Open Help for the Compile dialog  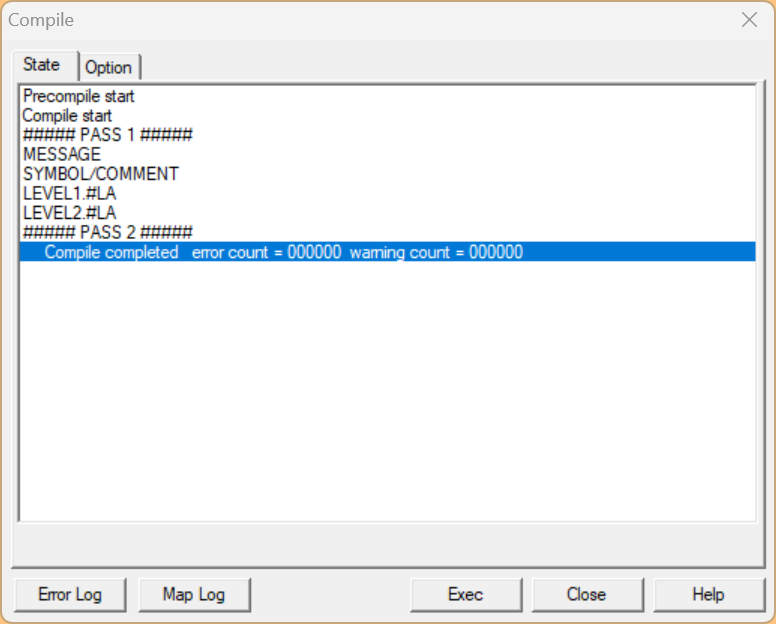coord(709,594)
